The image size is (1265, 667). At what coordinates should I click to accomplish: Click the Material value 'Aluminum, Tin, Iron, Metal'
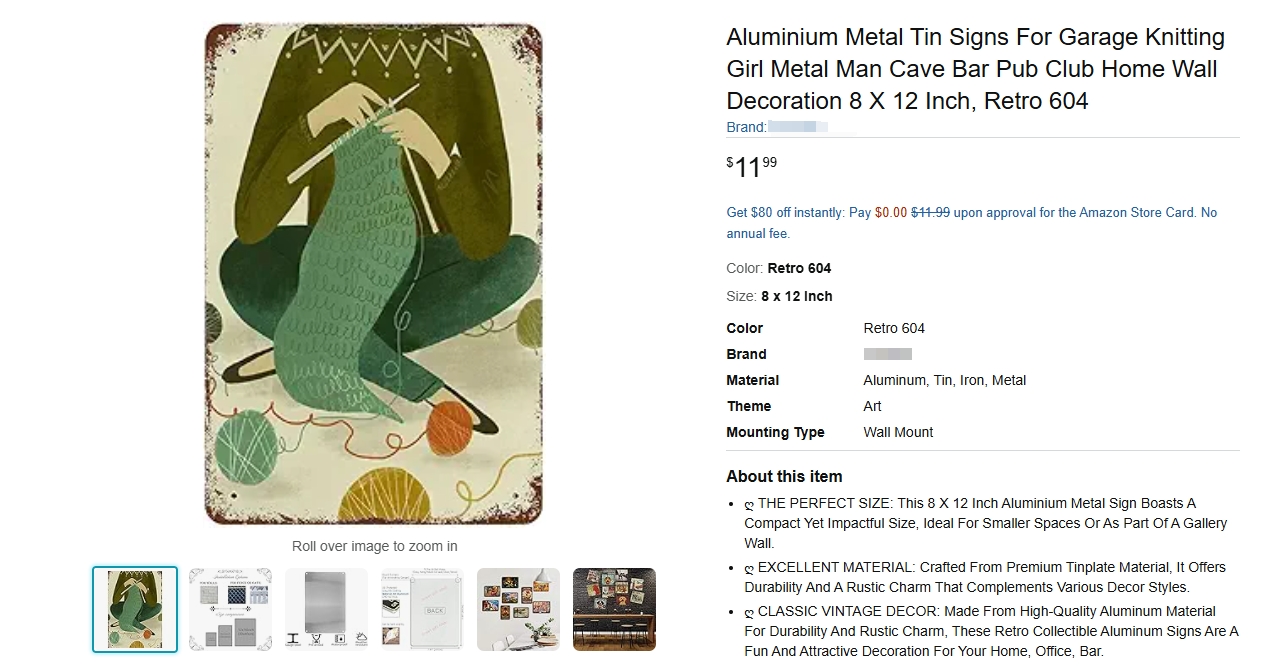pos(944,380)
